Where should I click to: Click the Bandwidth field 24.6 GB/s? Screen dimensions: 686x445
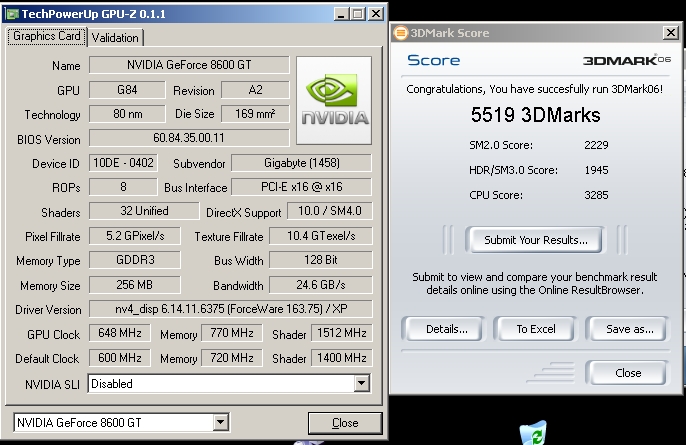[321, 285]
